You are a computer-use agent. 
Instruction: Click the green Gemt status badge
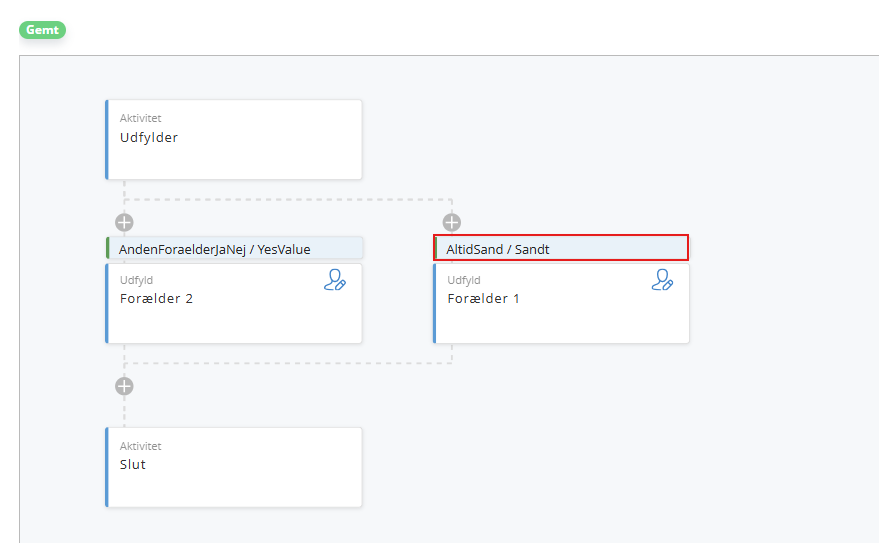[x=43, y=30]
